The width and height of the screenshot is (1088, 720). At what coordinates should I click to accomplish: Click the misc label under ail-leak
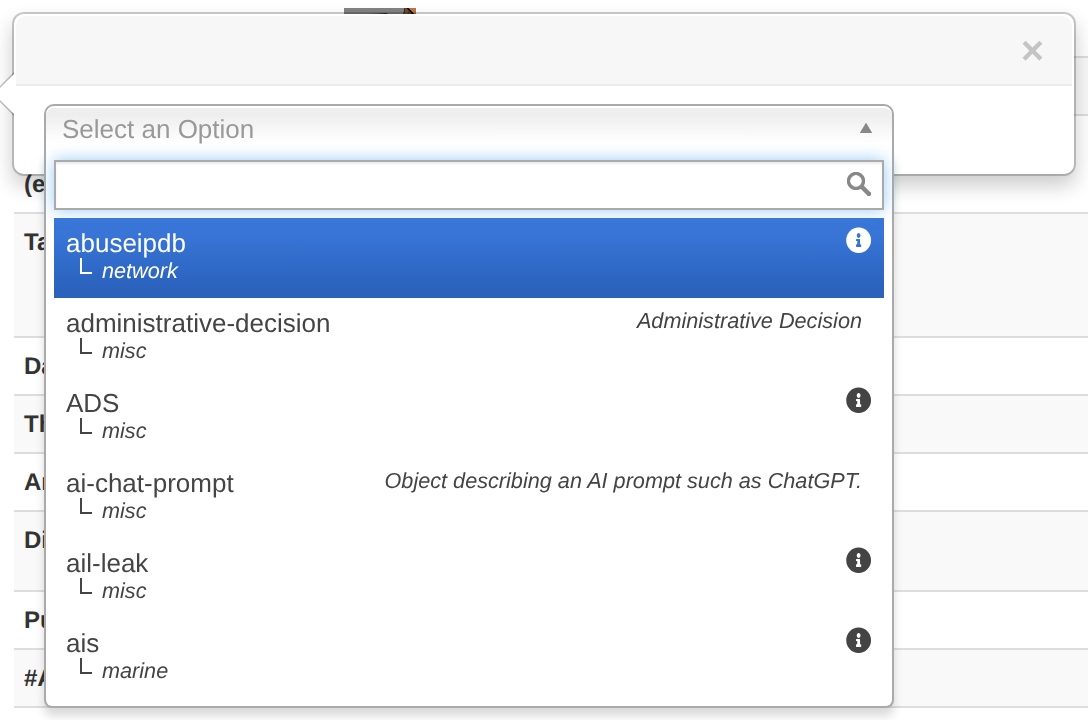(124, 591)
